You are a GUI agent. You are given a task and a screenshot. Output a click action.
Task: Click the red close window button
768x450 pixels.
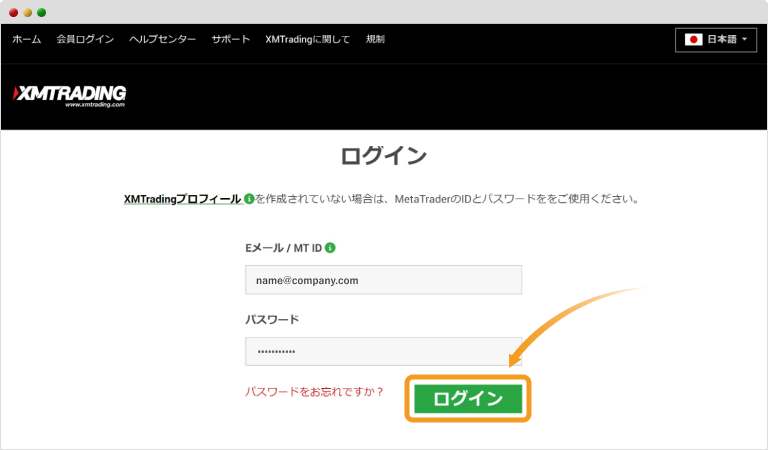(x=14, y=12)
